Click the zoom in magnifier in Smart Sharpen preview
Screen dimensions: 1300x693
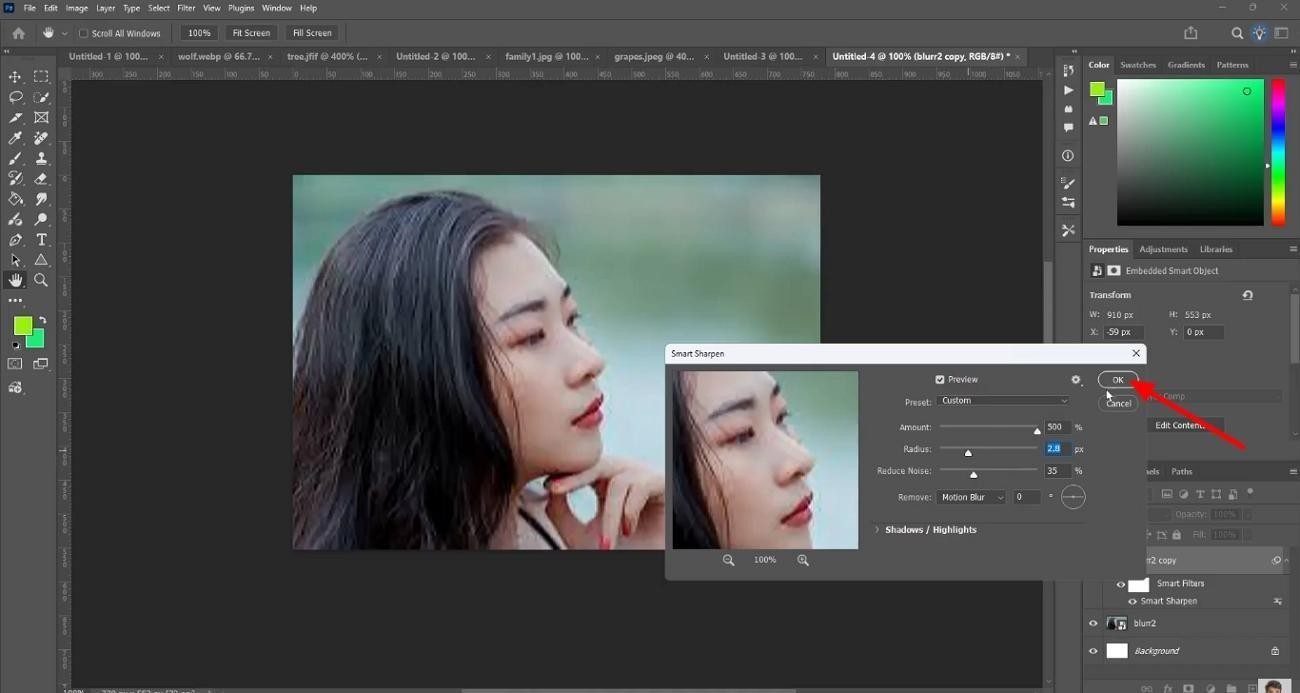click(803, 560)
